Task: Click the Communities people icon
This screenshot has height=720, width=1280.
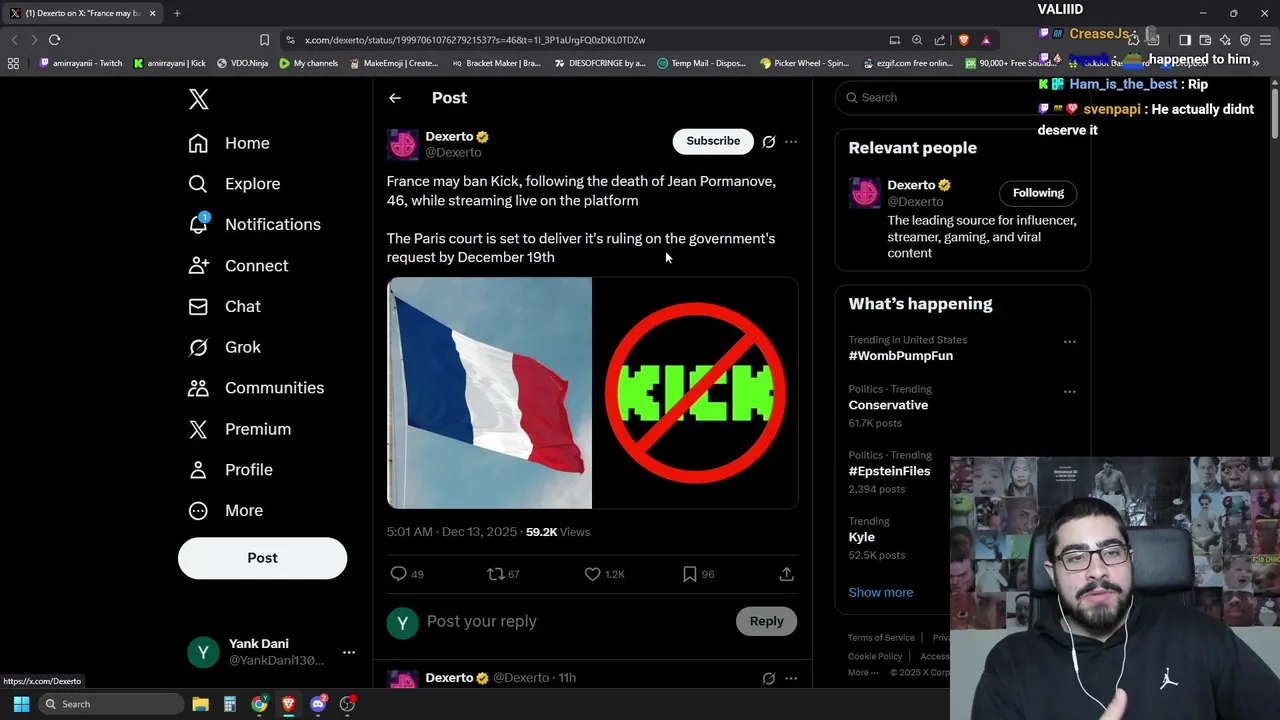Action: (198, 388)
